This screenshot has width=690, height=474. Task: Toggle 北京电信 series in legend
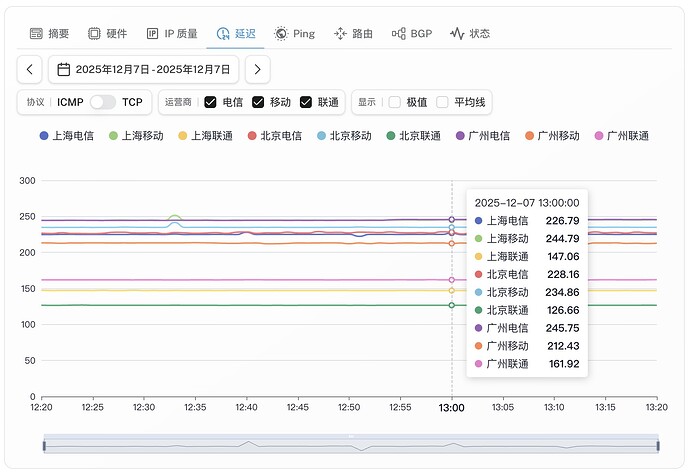(275, 136)
